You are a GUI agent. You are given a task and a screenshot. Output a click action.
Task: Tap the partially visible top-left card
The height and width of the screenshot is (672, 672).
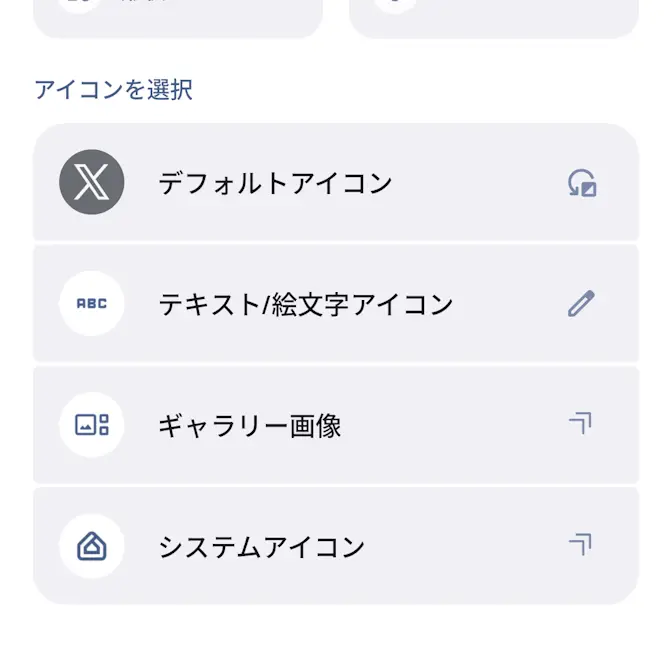click(178, 18)
